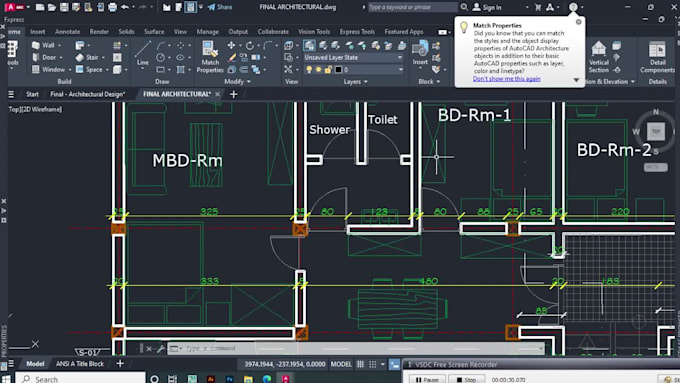This screenshot has height=383, width=680.
Task: Pause VSDC screen recording
Action: pos(427,380)
